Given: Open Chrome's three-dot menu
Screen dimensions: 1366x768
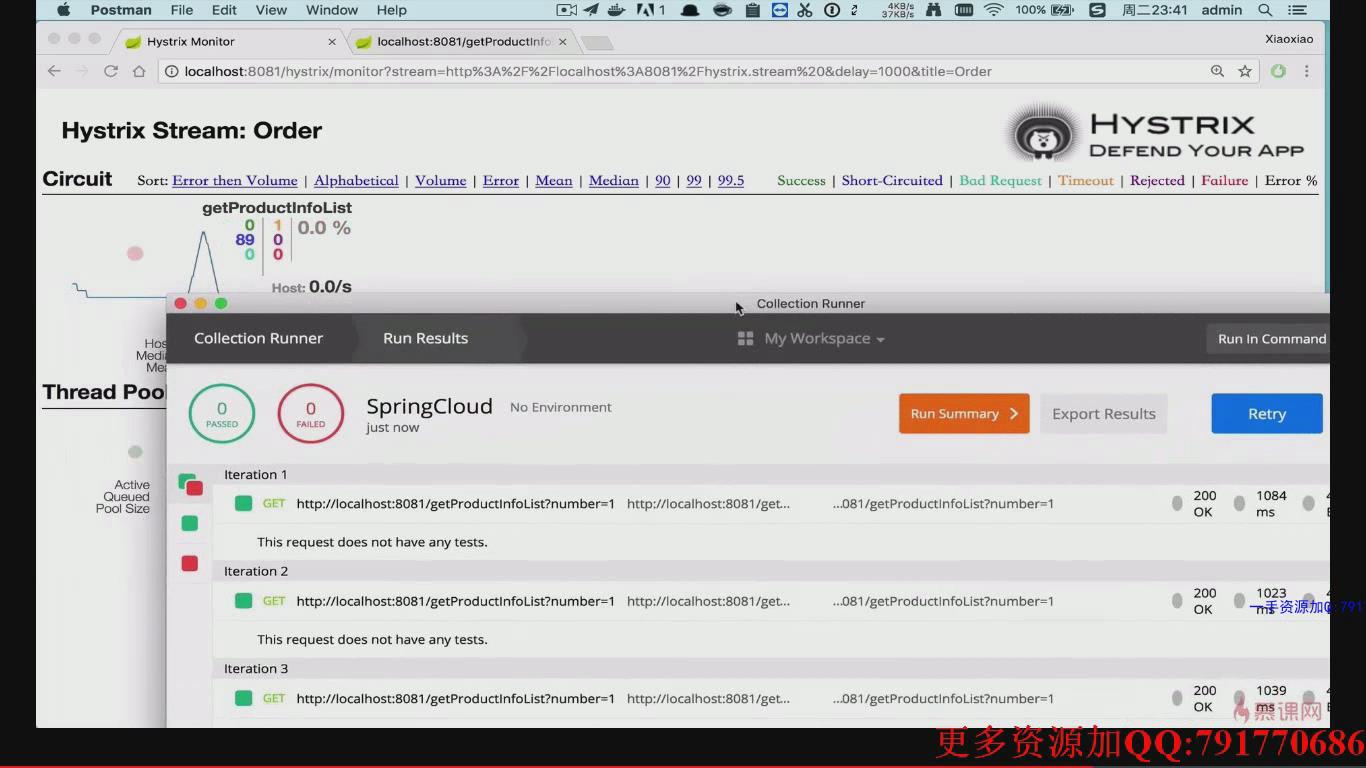Looking at the screenshot, I should [x=1306, y=71].
